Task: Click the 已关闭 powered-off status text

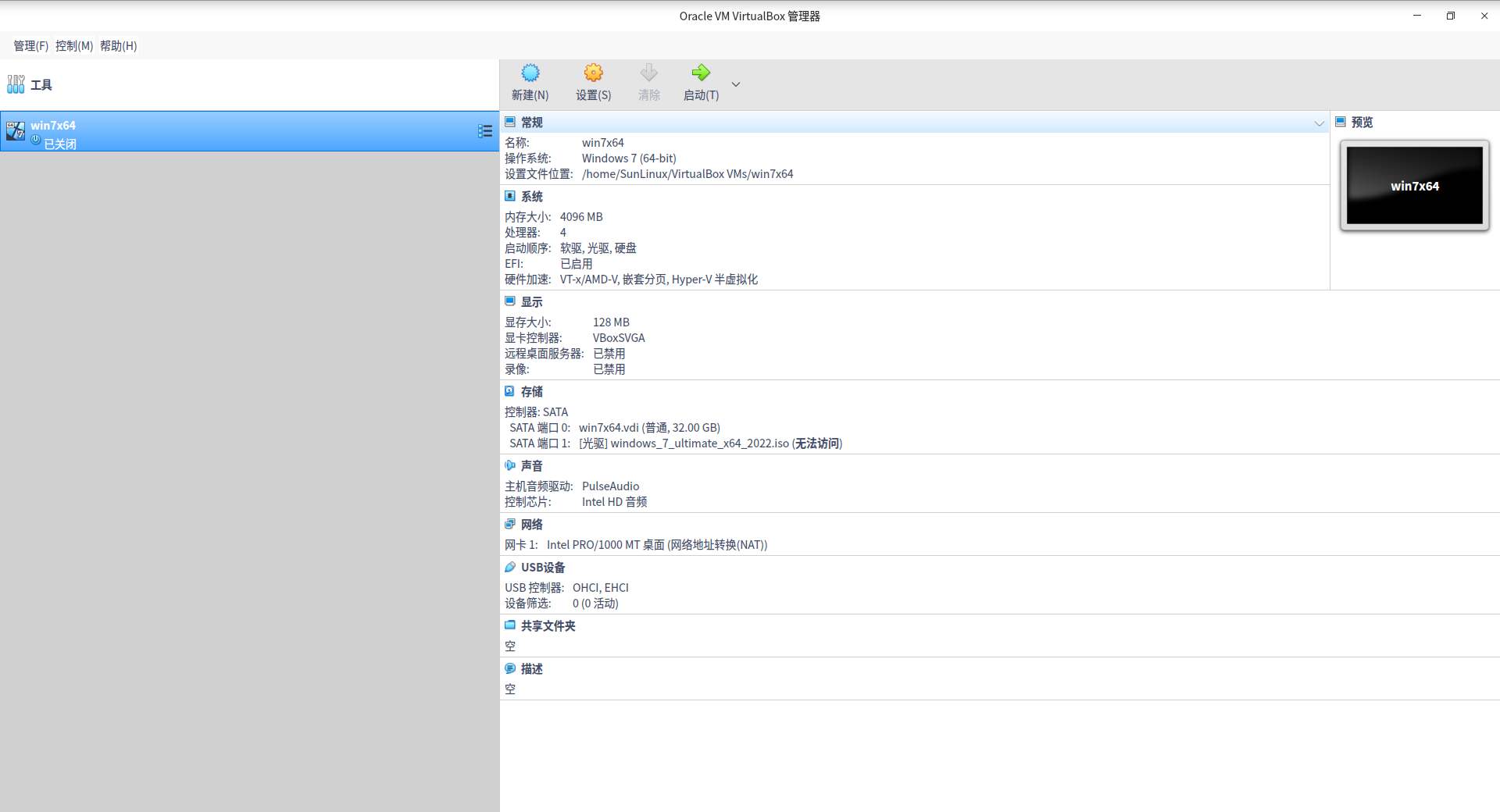Action: [60, 144]
